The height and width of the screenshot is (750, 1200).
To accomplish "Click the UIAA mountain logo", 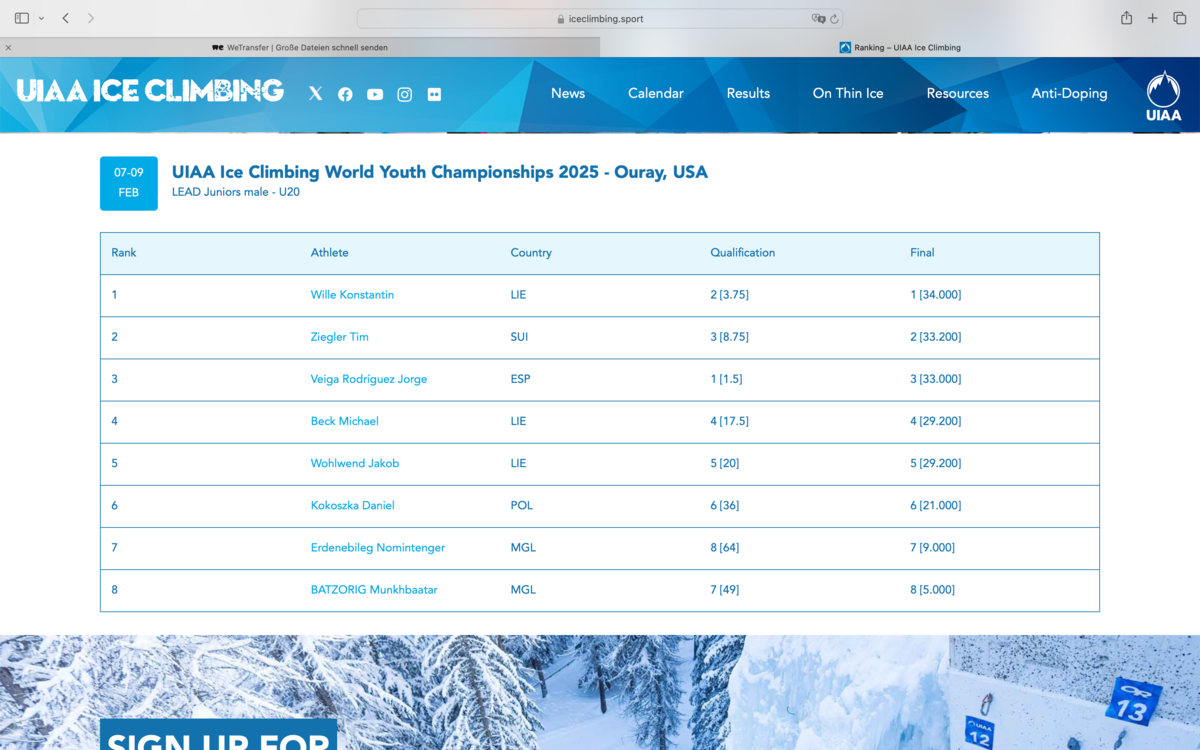I will [1163, 95].
